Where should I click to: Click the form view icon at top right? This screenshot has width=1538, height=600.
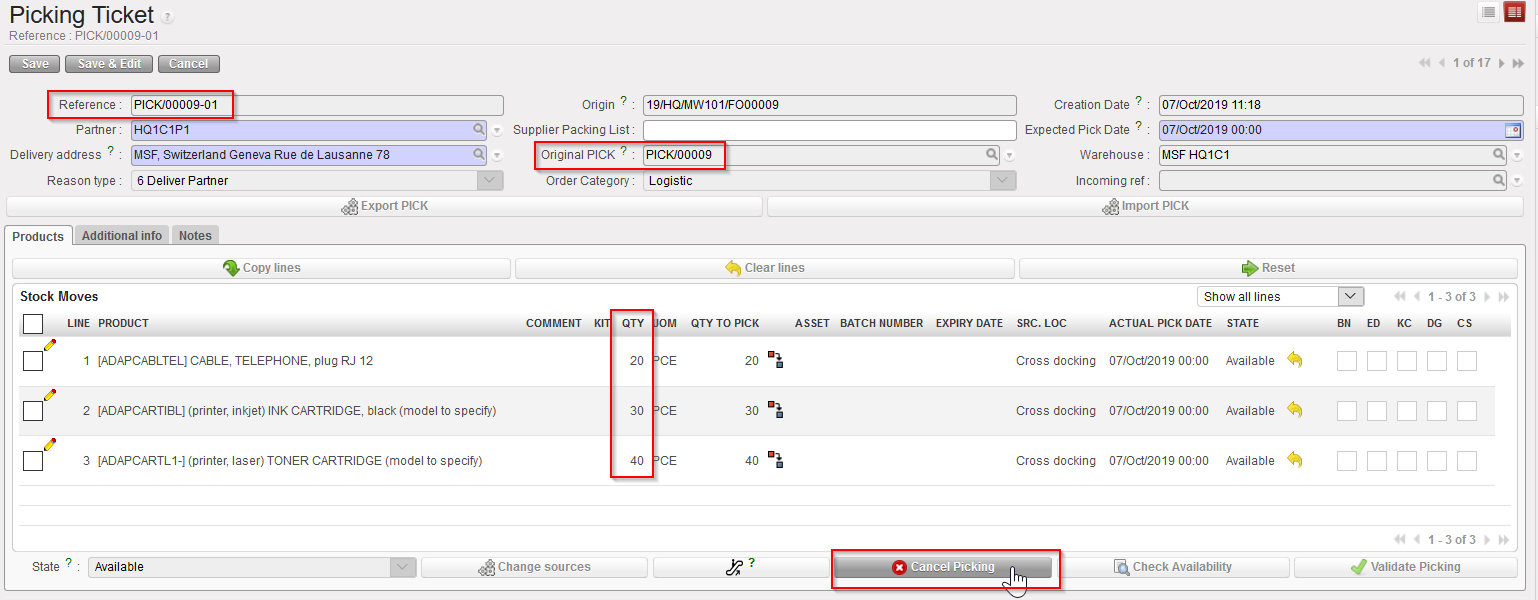coord(1514,12)
